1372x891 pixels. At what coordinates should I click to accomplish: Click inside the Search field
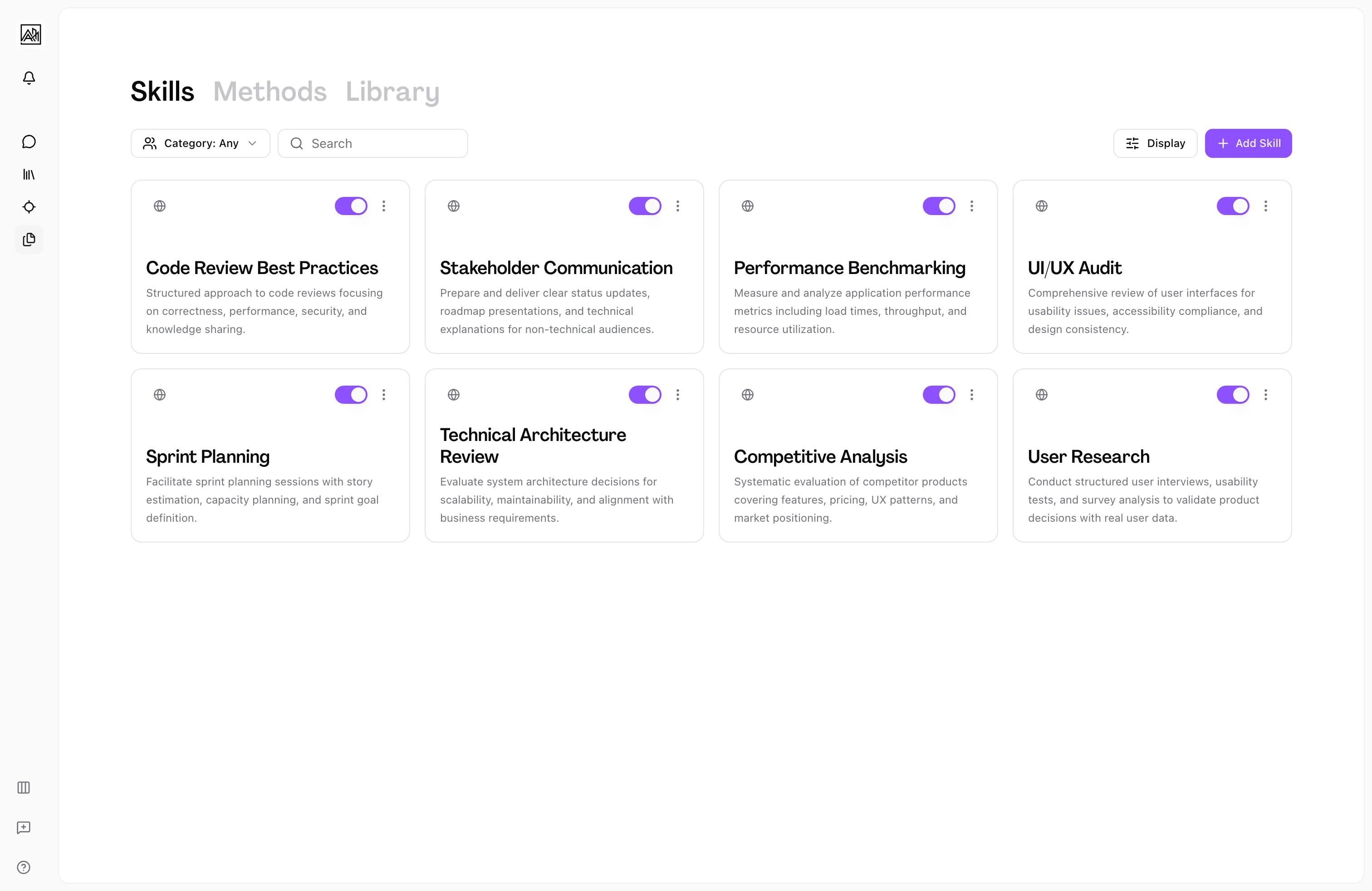[x=372, y=143]
